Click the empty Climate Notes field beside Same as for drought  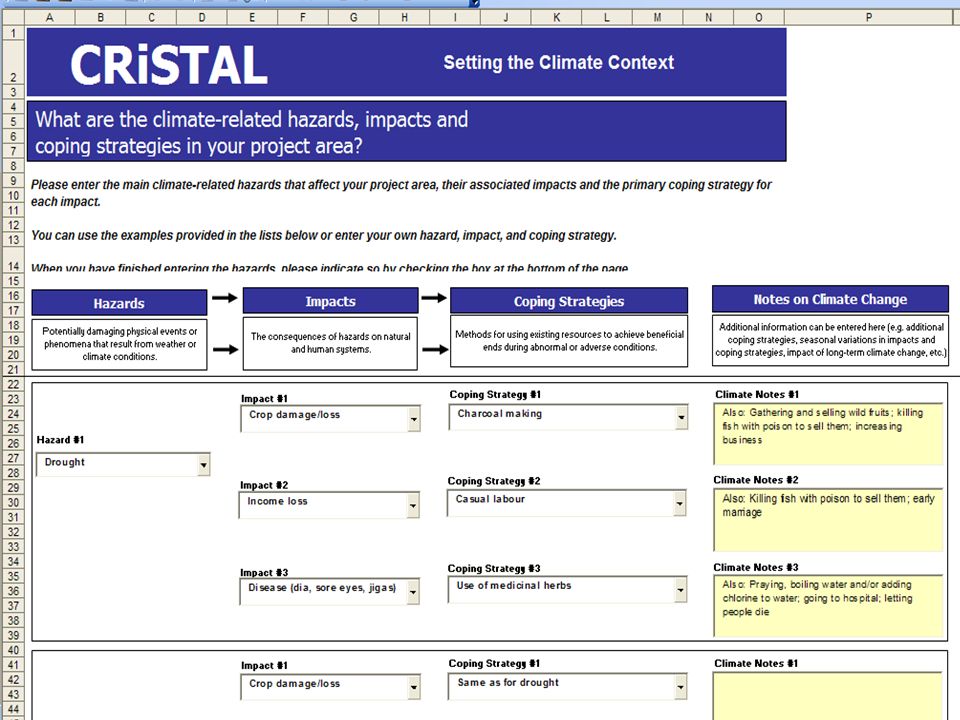pyautogui.click(x=828, y=697)
